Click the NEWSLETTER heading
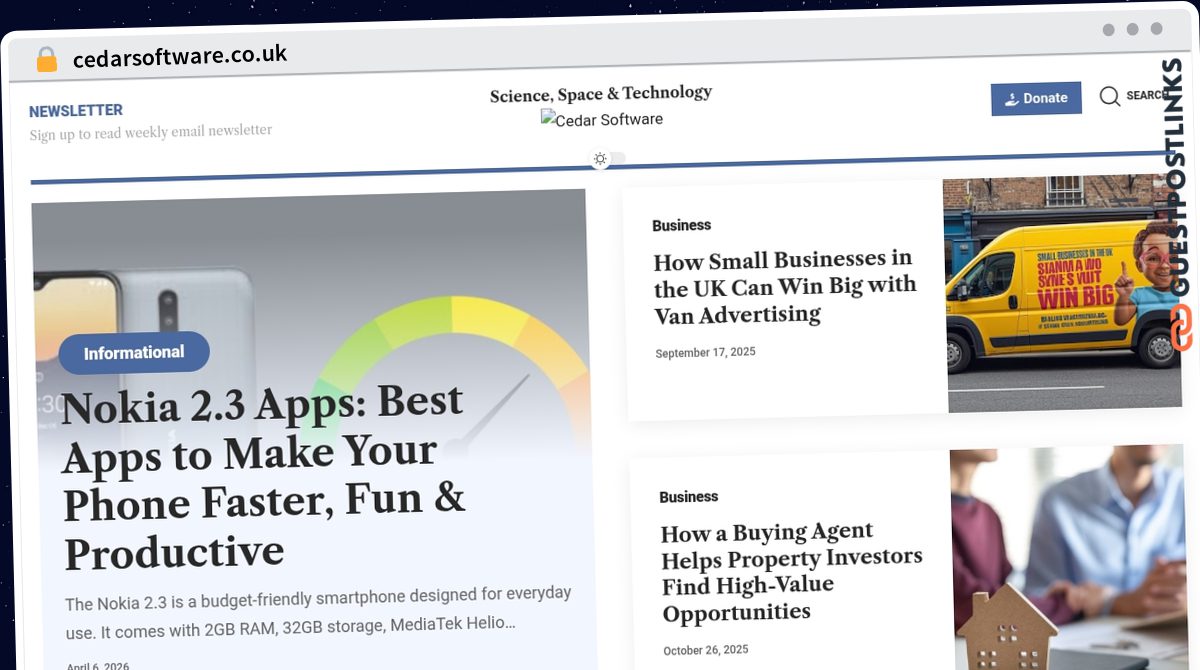The height and width of the screenshot is (670, 1200). pos(76,111)
